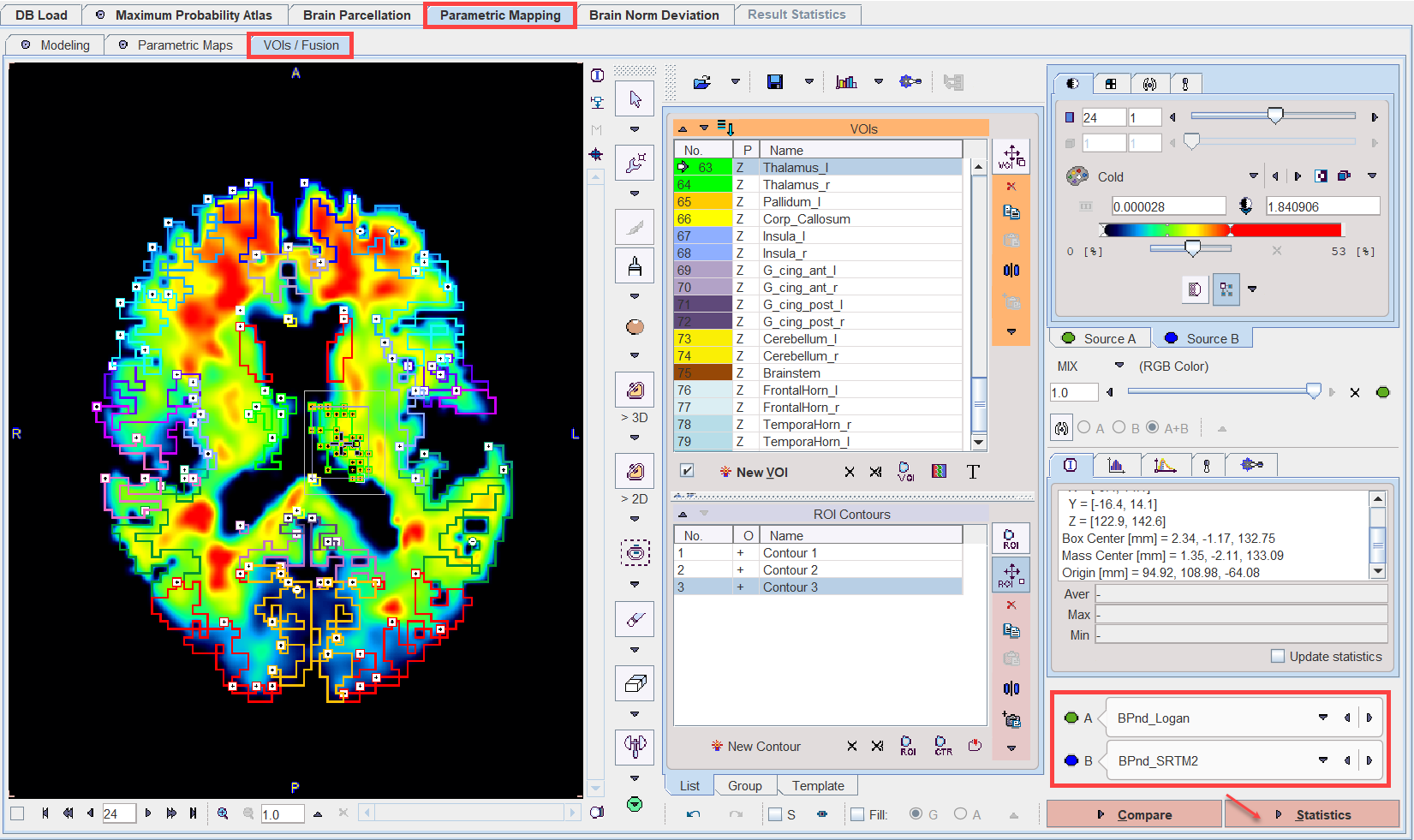Select the G fill radio button
1414x840 pixels.
(x=916, y=814)
